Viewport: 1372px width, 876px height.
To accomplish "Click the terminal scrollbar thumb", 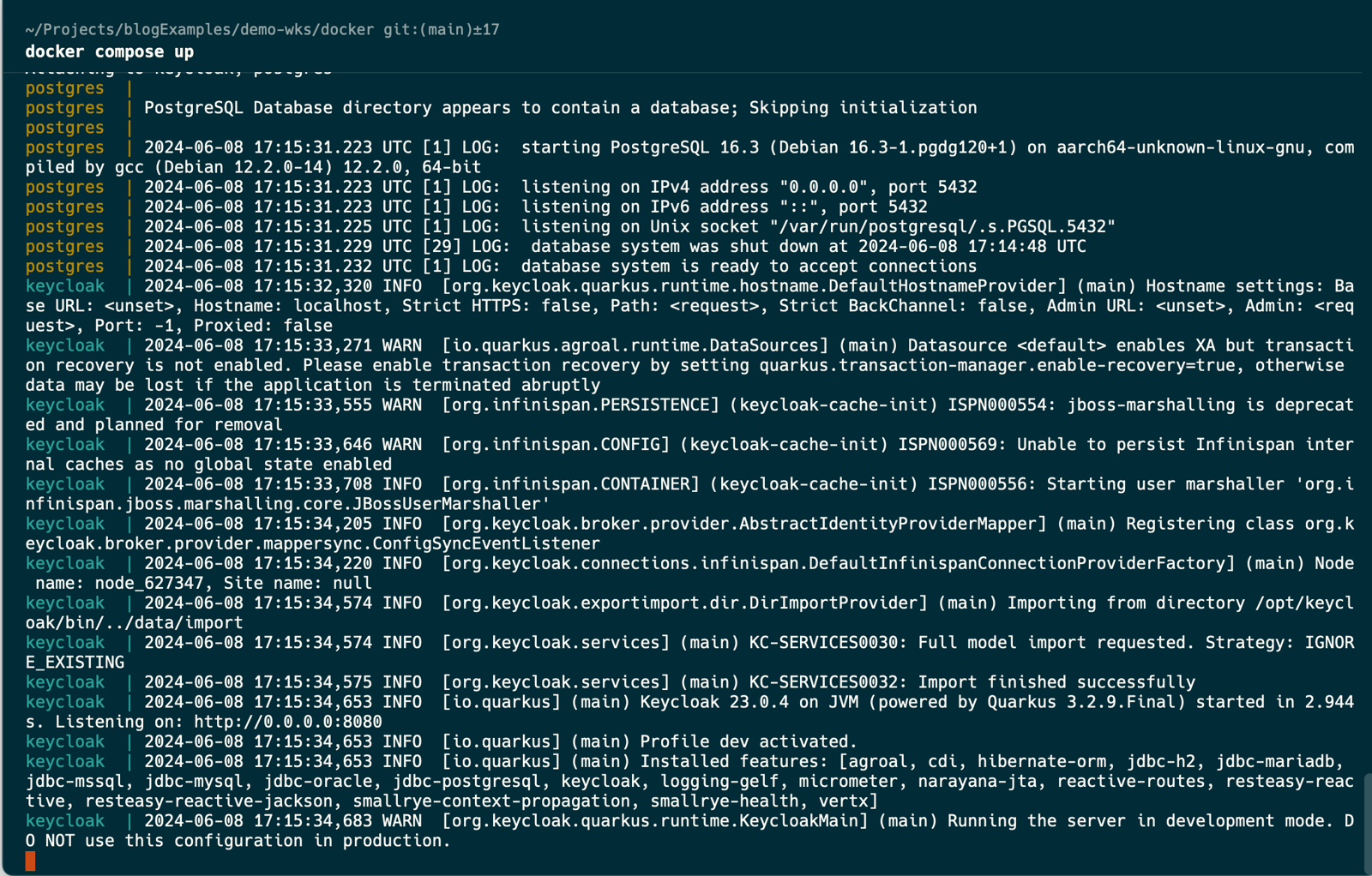I will [x=1368, y=823].
